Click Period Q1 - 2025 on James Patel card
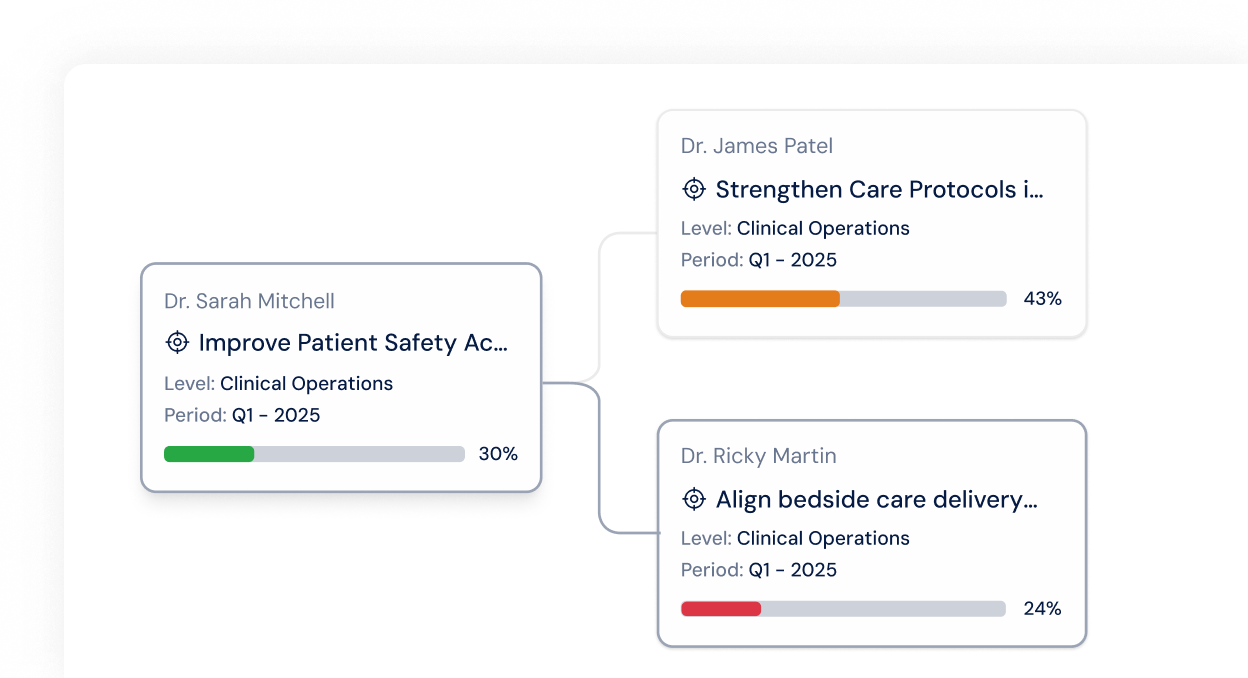This screenshot has height=678, width=1248. point(793,260)
